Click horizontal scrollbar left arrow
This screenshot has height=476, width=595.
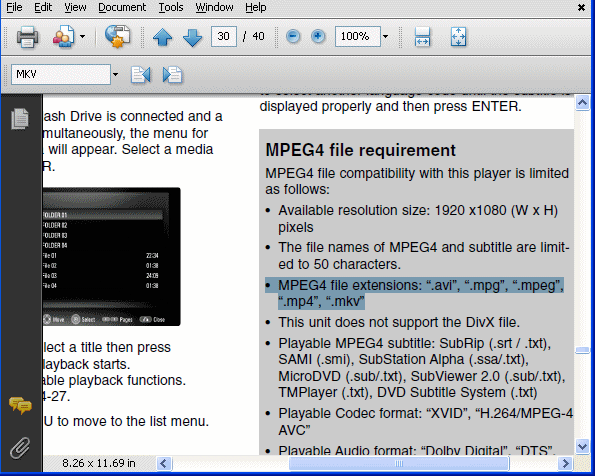(164, 463)
